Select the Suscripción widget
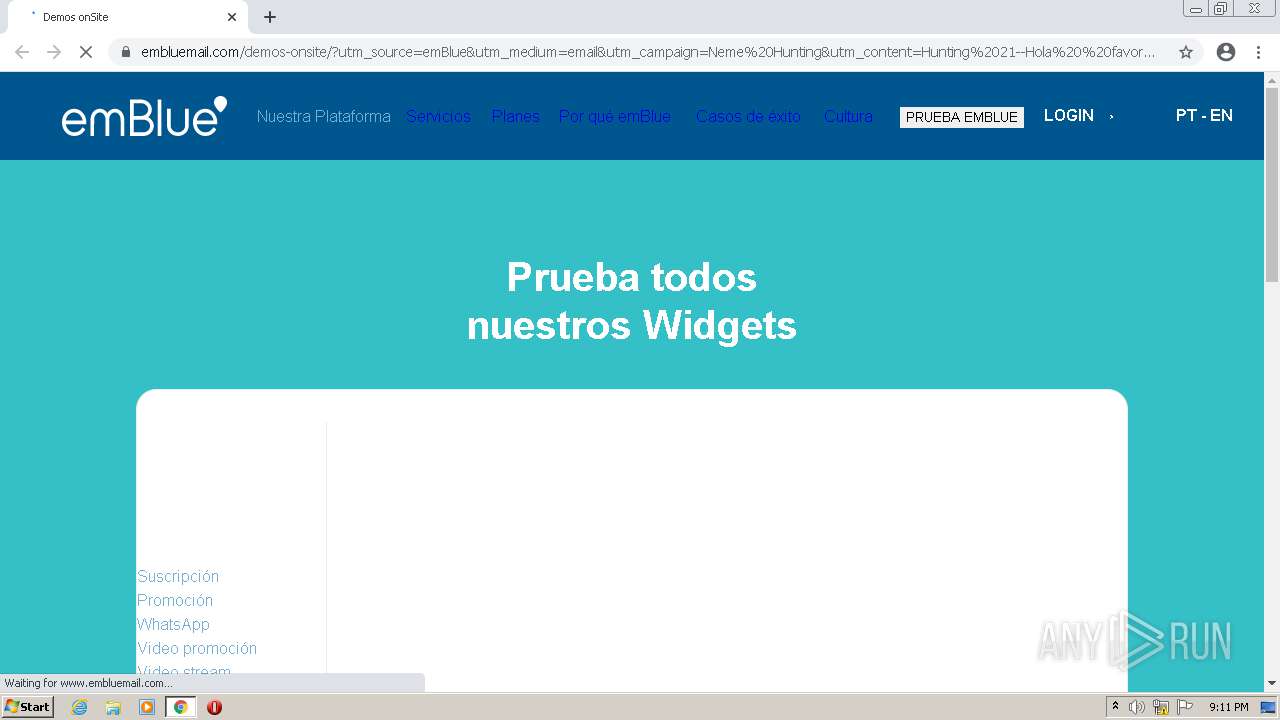Viewport: 1280px width, 720px height. pyautogui.click(x=178, y=577)
